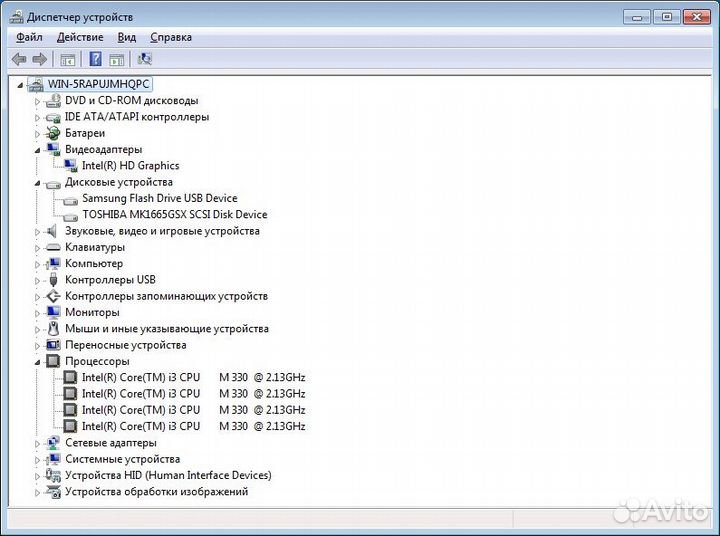Toggle the console tree pane toolbar icon
This screenshot has height=536, width=720.
click(x=68, y=59)
